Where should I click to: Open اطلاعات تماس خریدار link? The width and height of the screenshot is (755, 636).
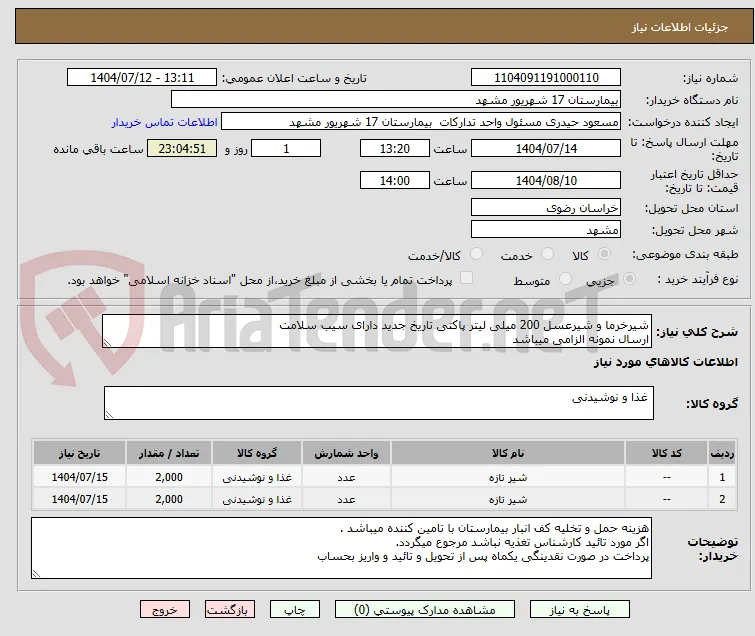click(165, 122)
